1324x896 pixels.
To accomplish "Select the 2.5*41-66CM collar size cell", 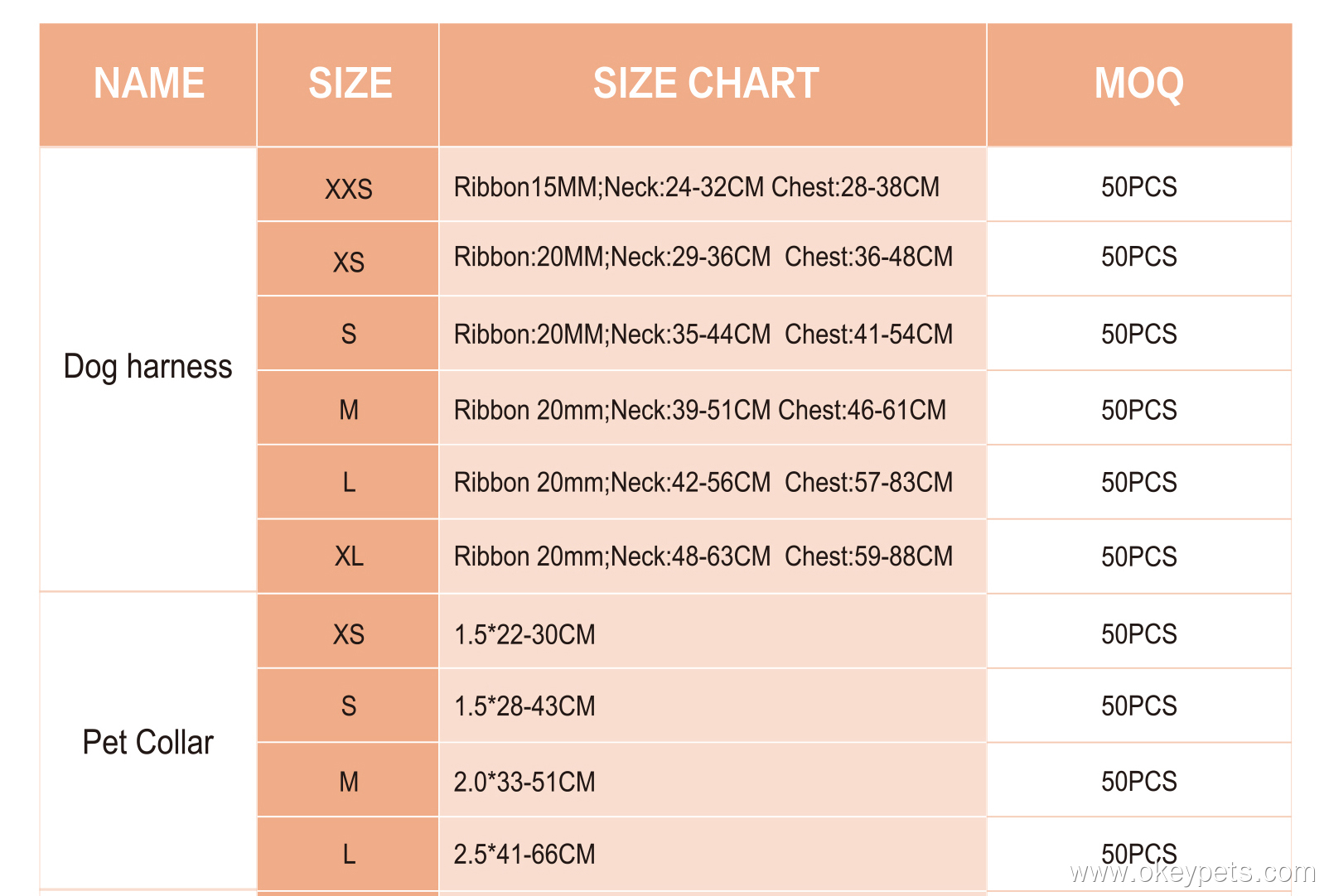I will 524,854.
